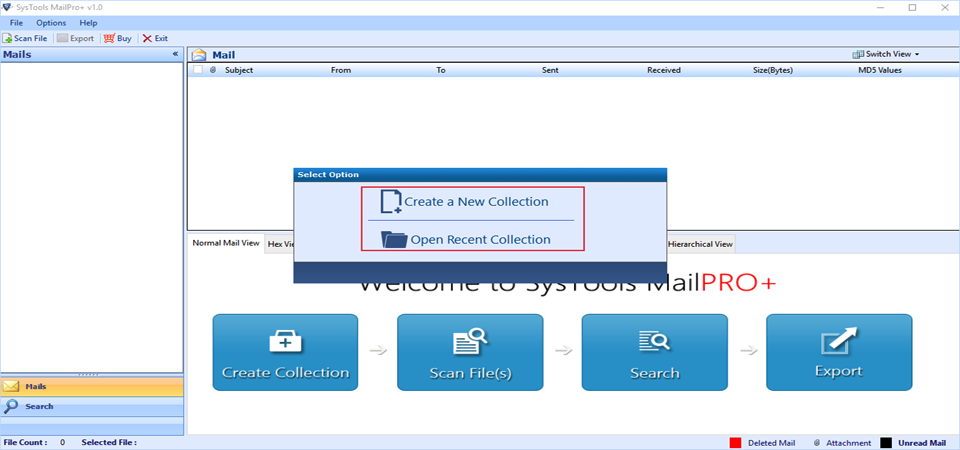
Task: Tick the select-all mail checkbox
Action: click(198, 70)
